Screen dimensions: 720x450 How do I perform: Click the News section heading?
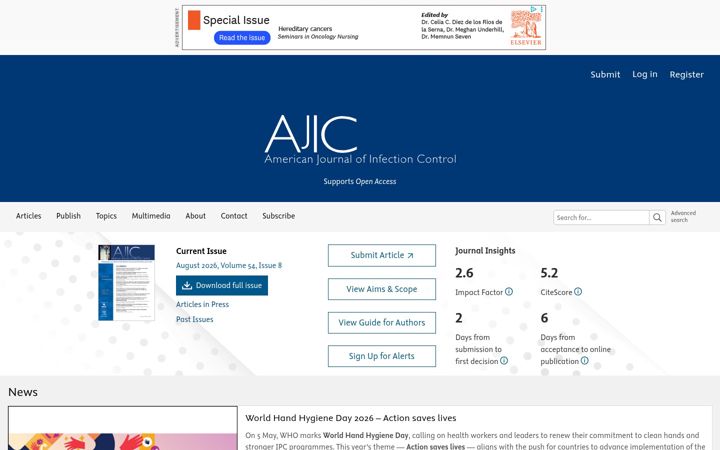(23, 392)
